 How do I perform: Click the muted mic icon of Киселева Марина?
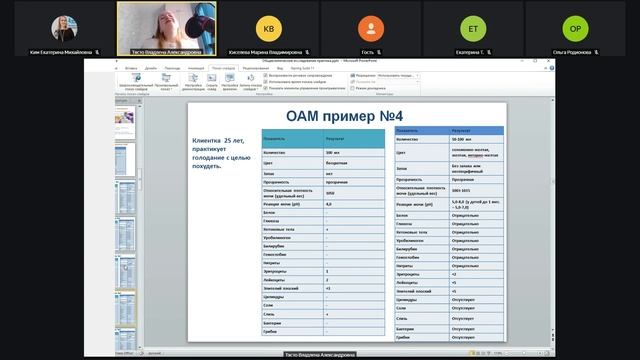307,52
